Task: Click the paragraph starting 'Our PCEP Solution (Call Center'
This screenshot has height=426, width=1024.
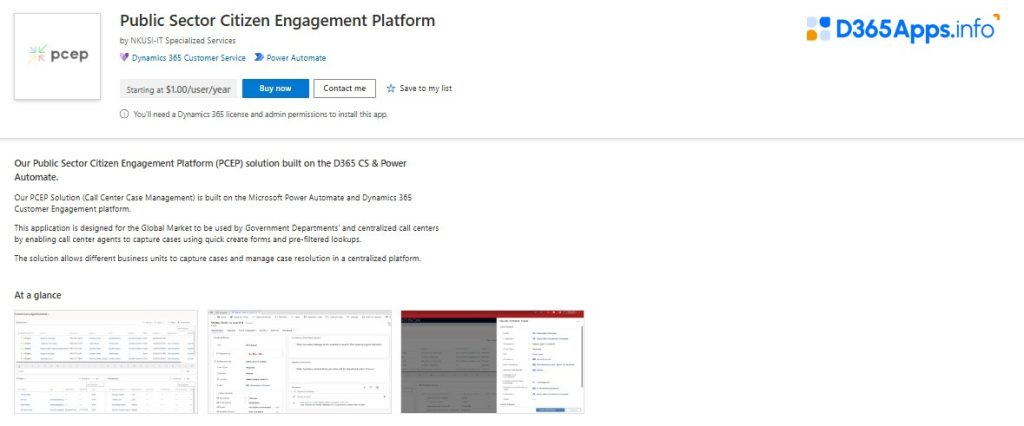Action: tap(213, 203)
